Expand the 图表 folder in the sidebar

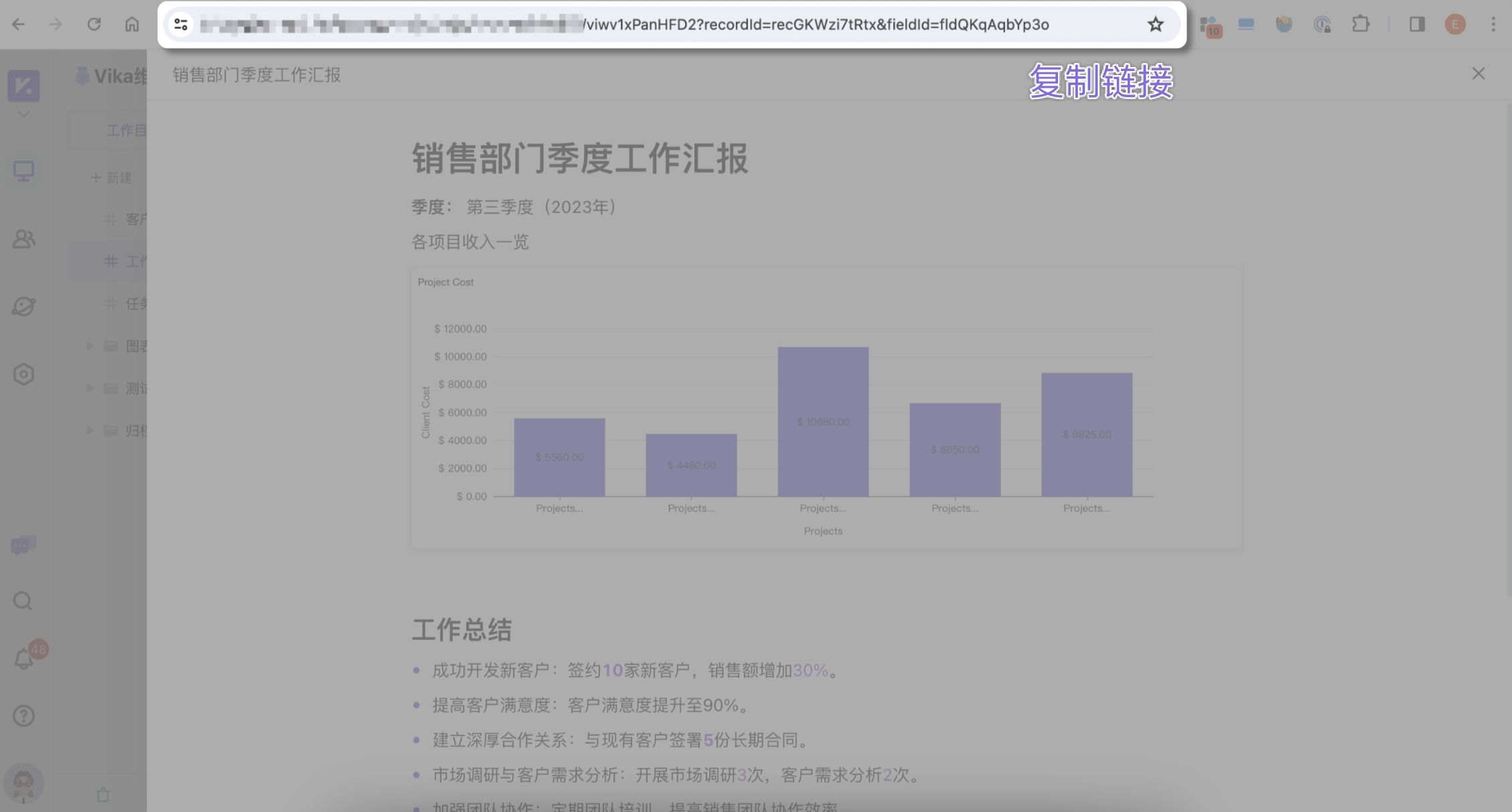tap(90, 345)
